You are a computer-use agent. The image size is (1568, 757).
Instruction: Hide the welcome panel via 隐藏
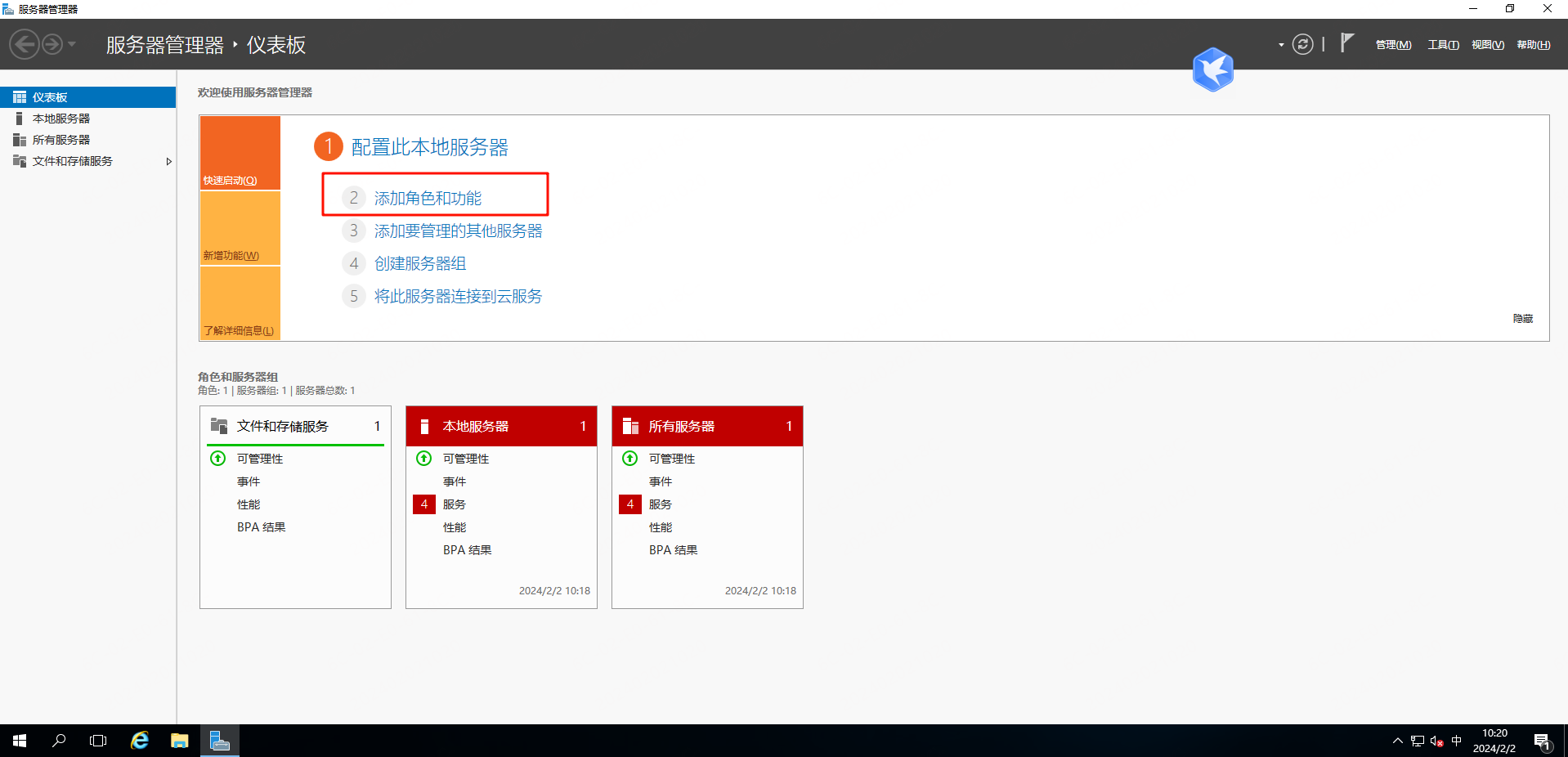[x=1522, y=319]
